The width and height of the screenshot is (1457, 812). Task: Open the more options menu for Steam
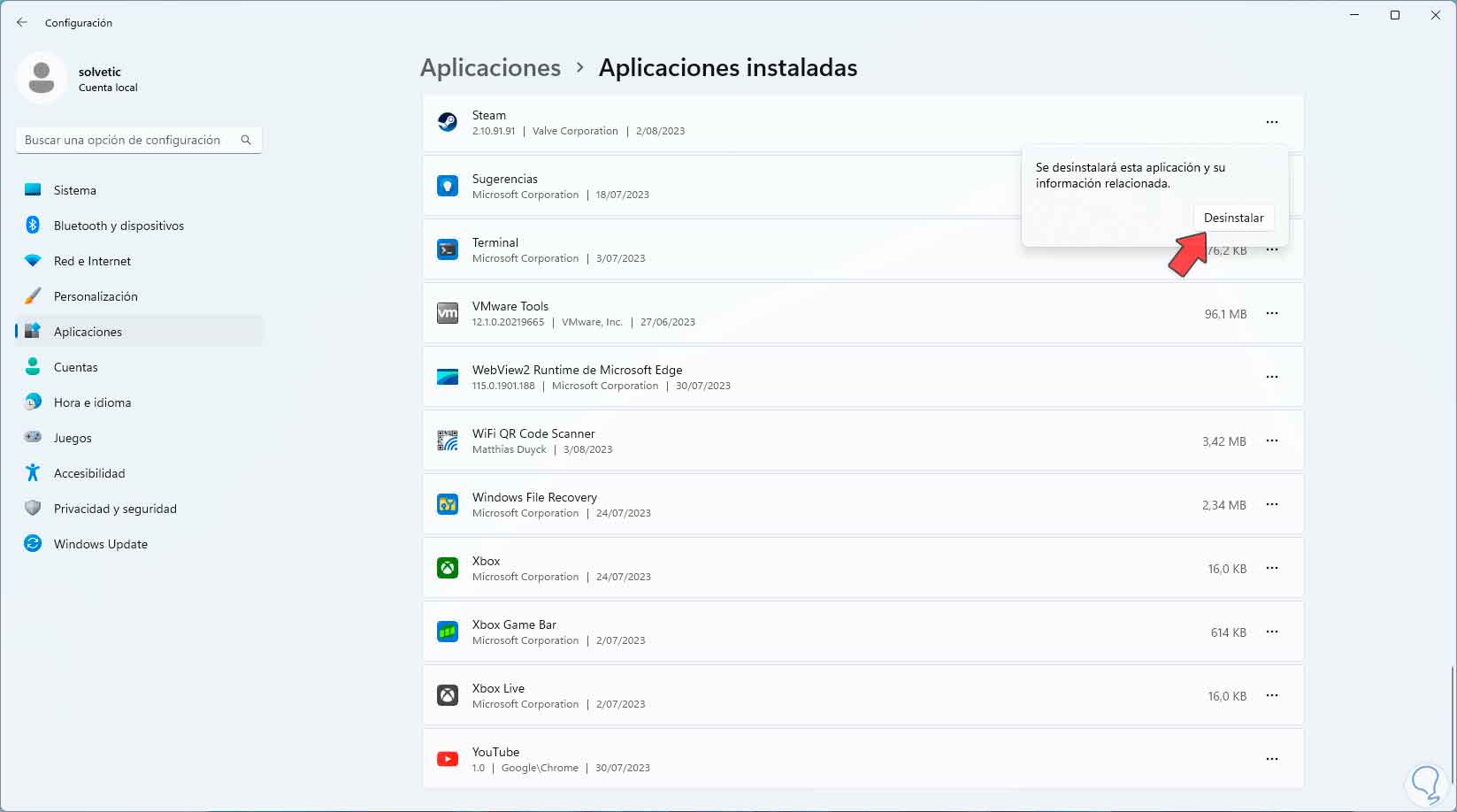pos(1272,122)
